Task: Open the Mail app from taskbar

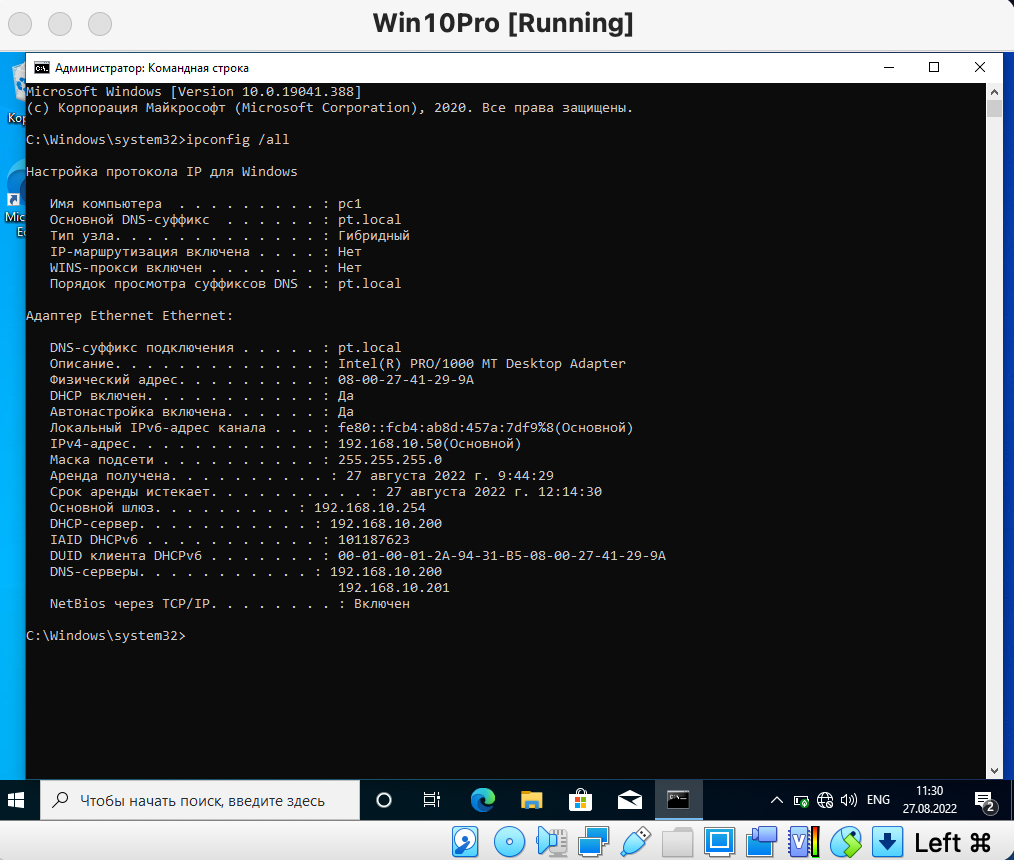Action: pyautogui.click(x=629, y=801)
